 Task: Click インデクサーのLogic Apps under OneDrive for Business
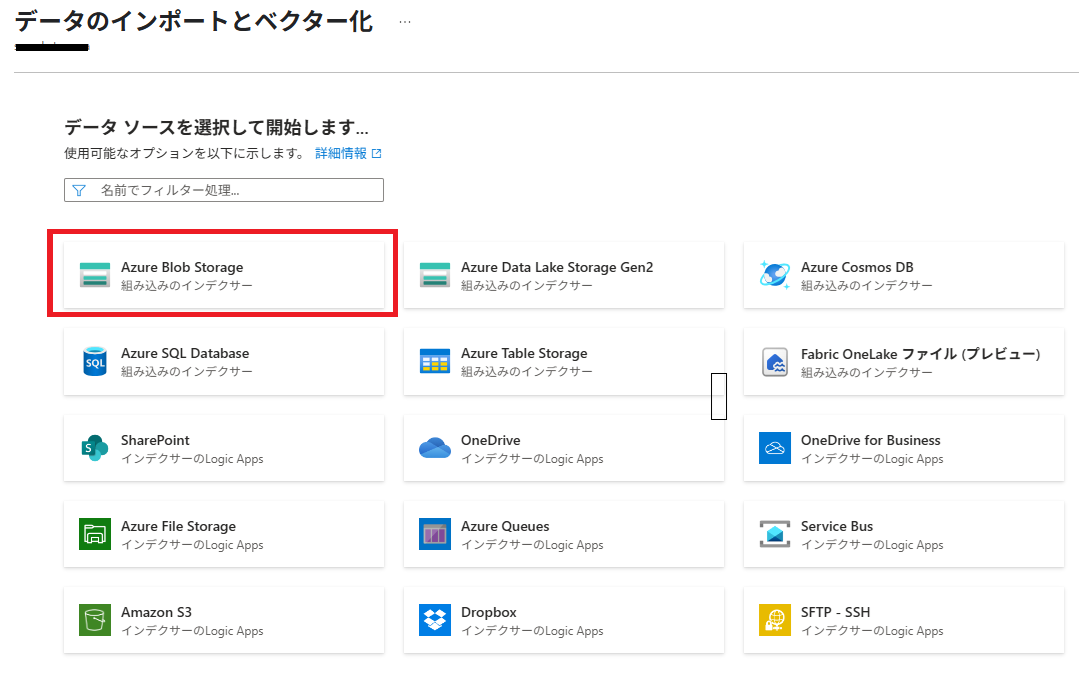click(x=872, y=459)
